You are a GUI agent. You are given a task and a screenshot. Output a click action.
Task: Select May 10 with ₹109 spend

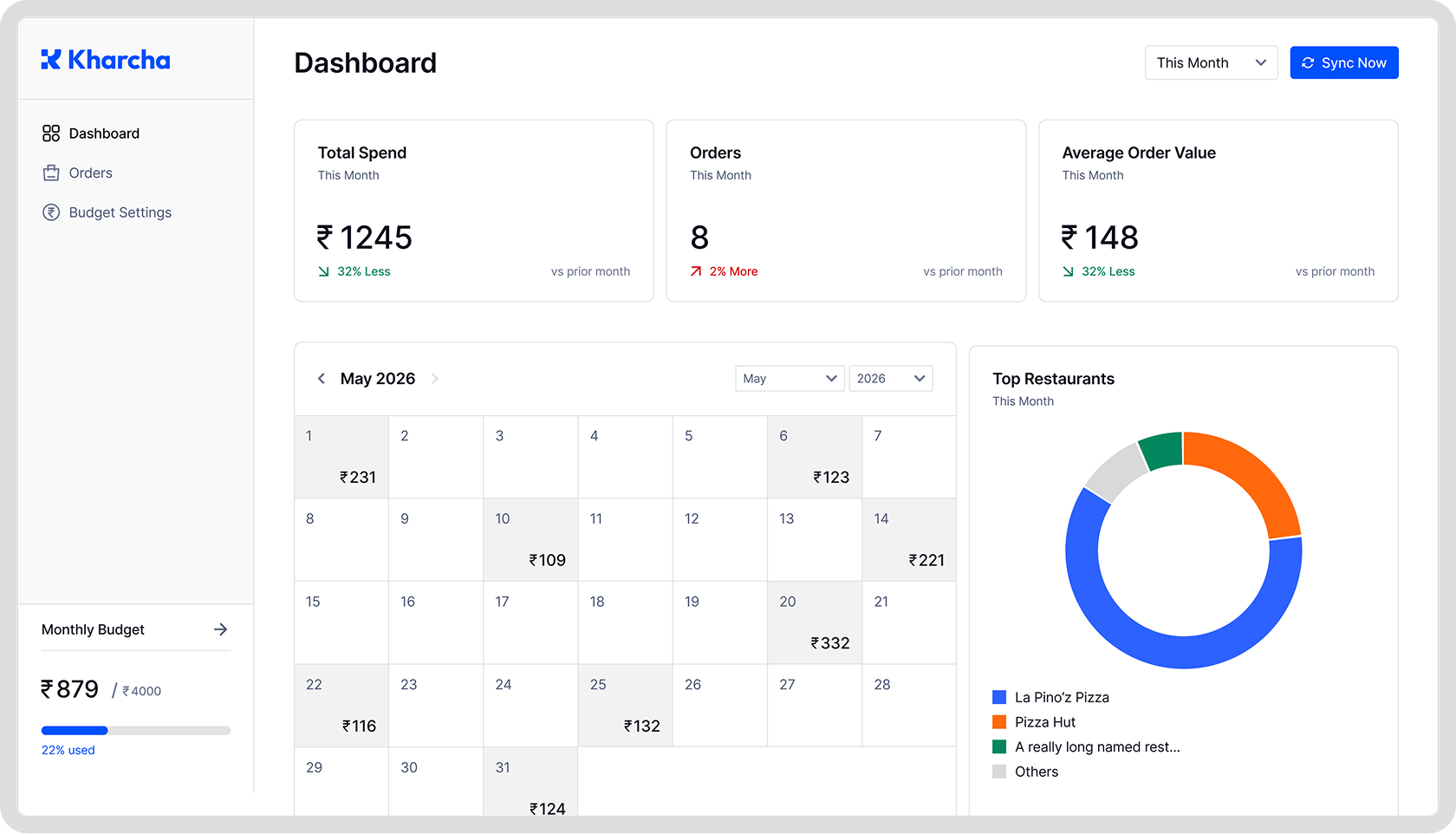click(x=530, y=539)
